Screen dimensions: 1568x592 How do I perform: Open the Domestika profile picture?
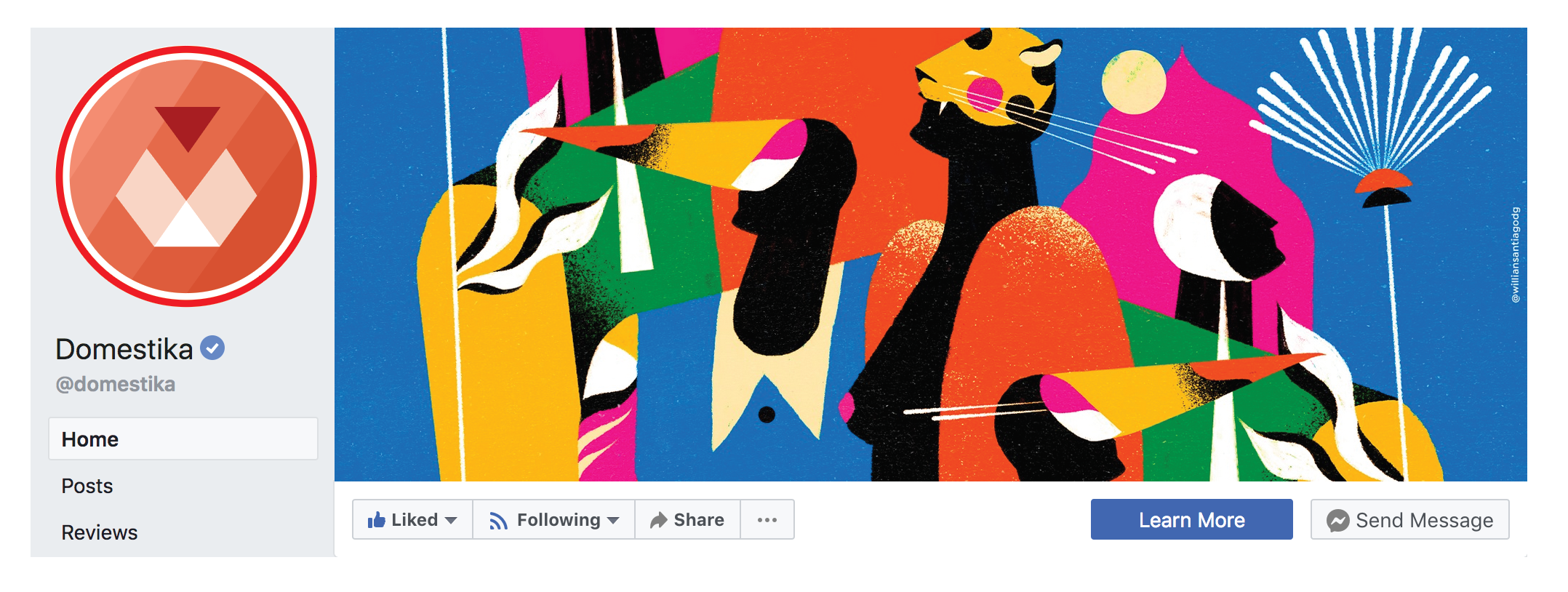point(186,176)
